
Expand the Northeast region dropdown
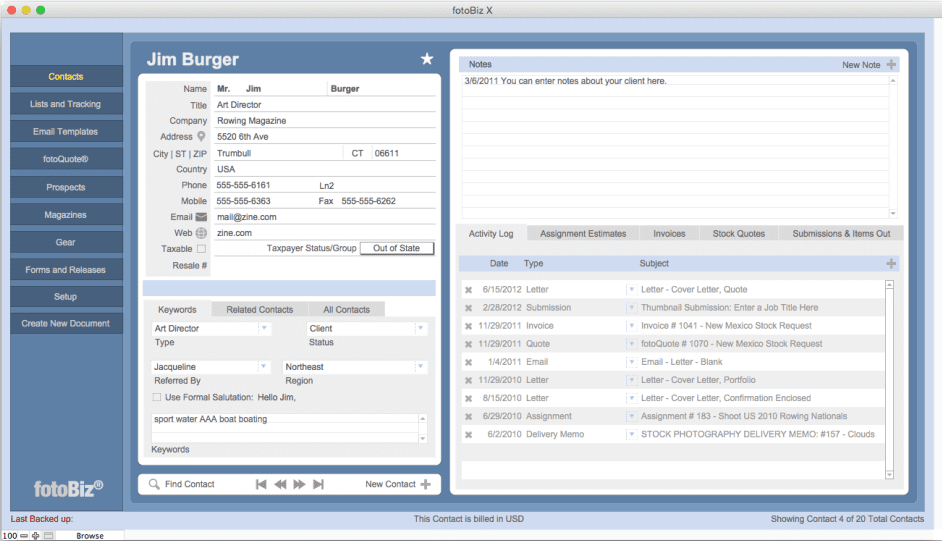coord(421,366)
